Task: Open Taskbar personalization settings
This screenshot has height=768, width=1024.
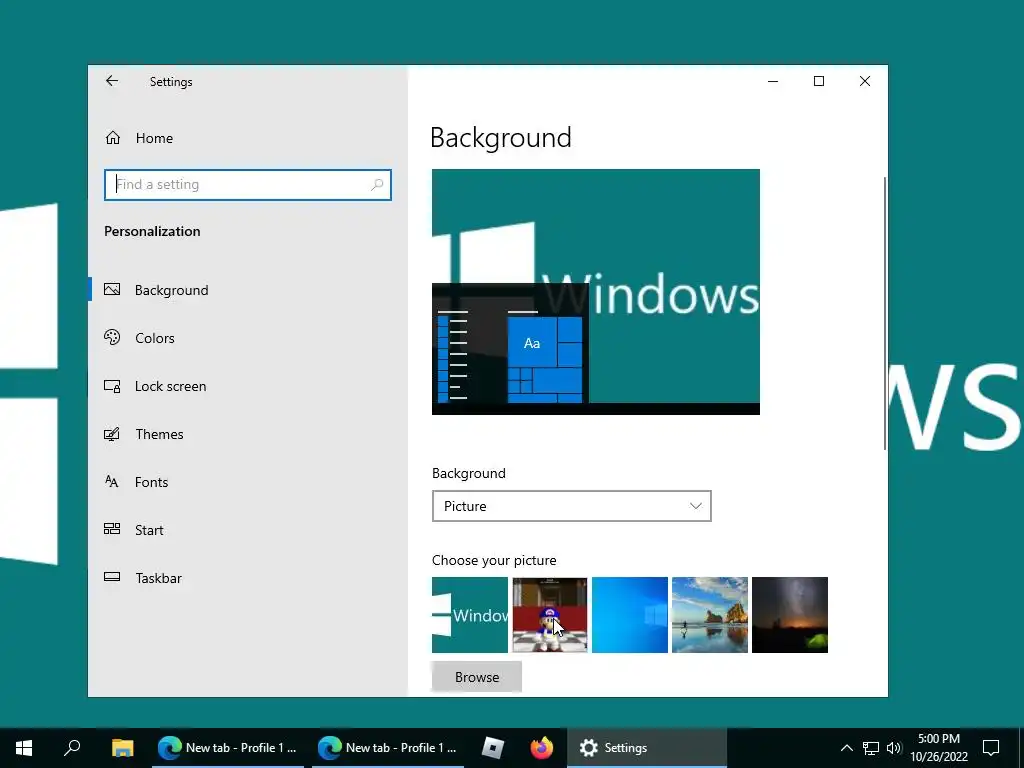Action: click(x=248, y=578)
